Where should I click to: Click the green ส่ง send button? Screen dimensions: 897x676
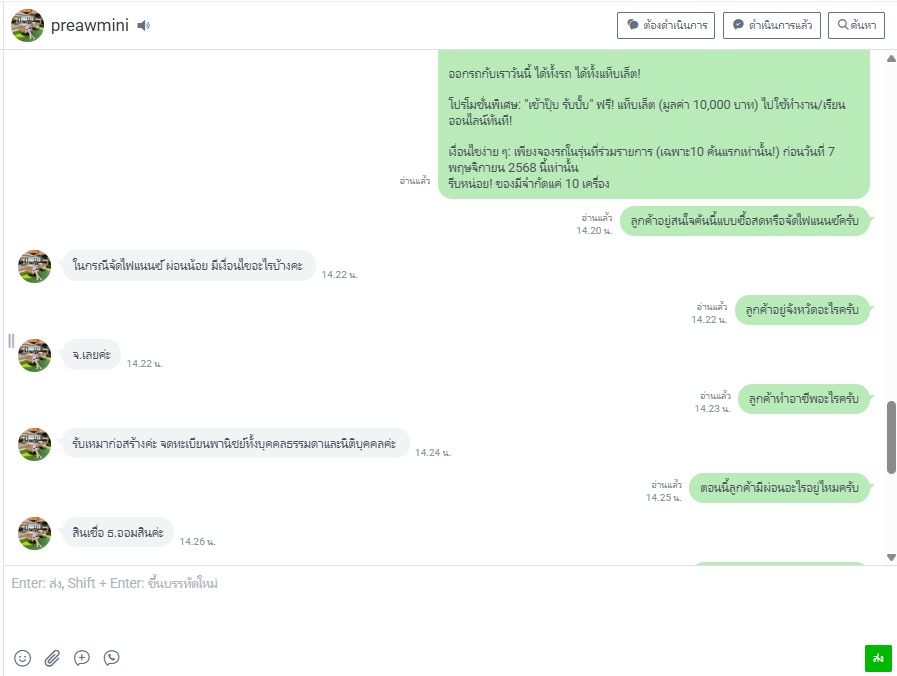coord(878,658)
